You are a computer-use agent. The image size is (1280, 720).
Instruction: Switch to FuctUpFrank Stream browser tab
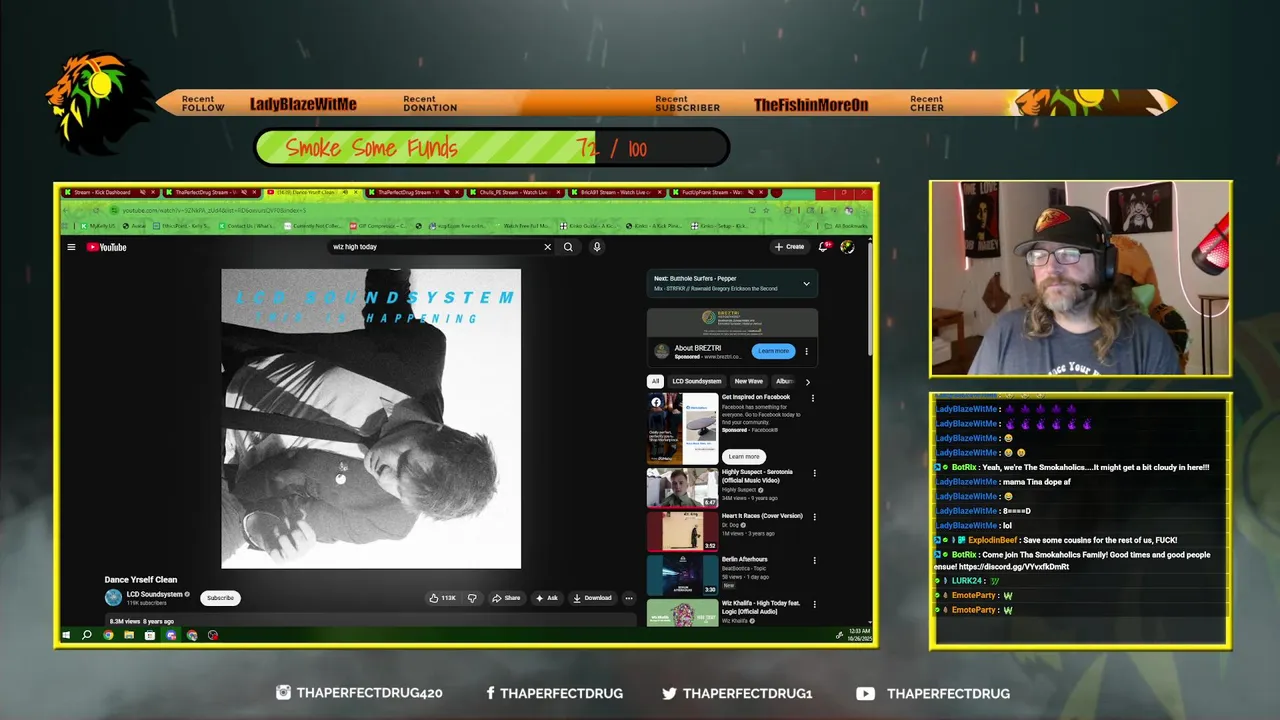click(718, 192)
